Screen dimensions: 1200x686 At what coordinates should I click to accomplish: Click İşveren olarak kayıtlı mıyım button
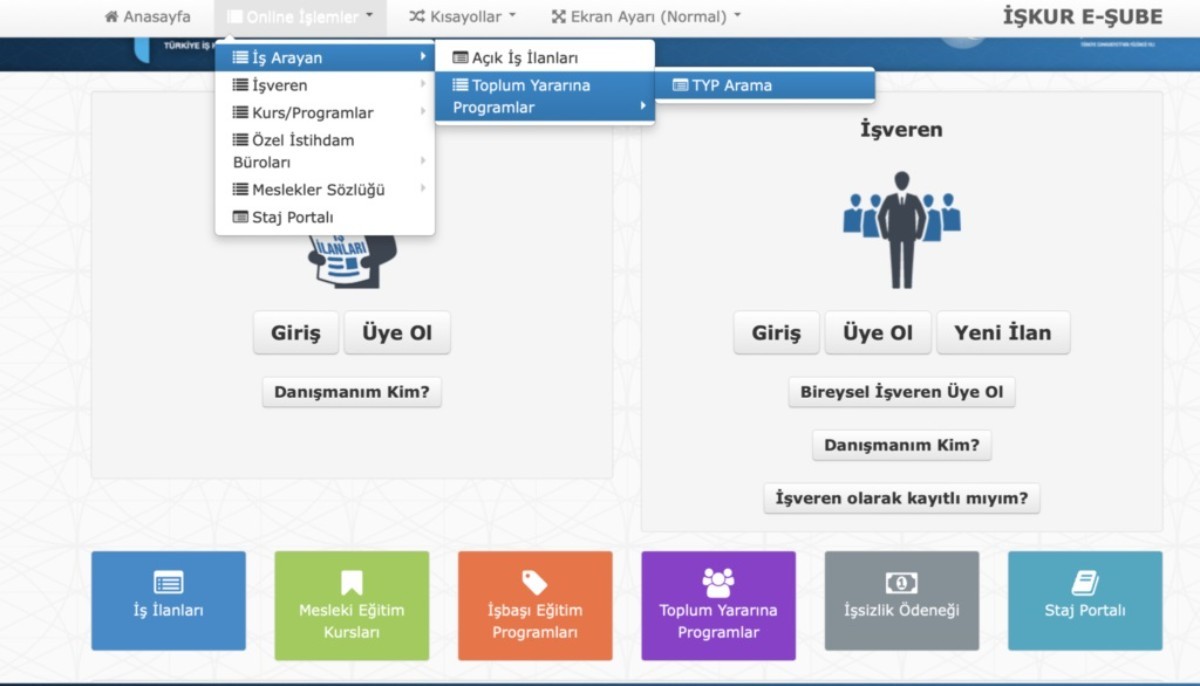point(902,497)
